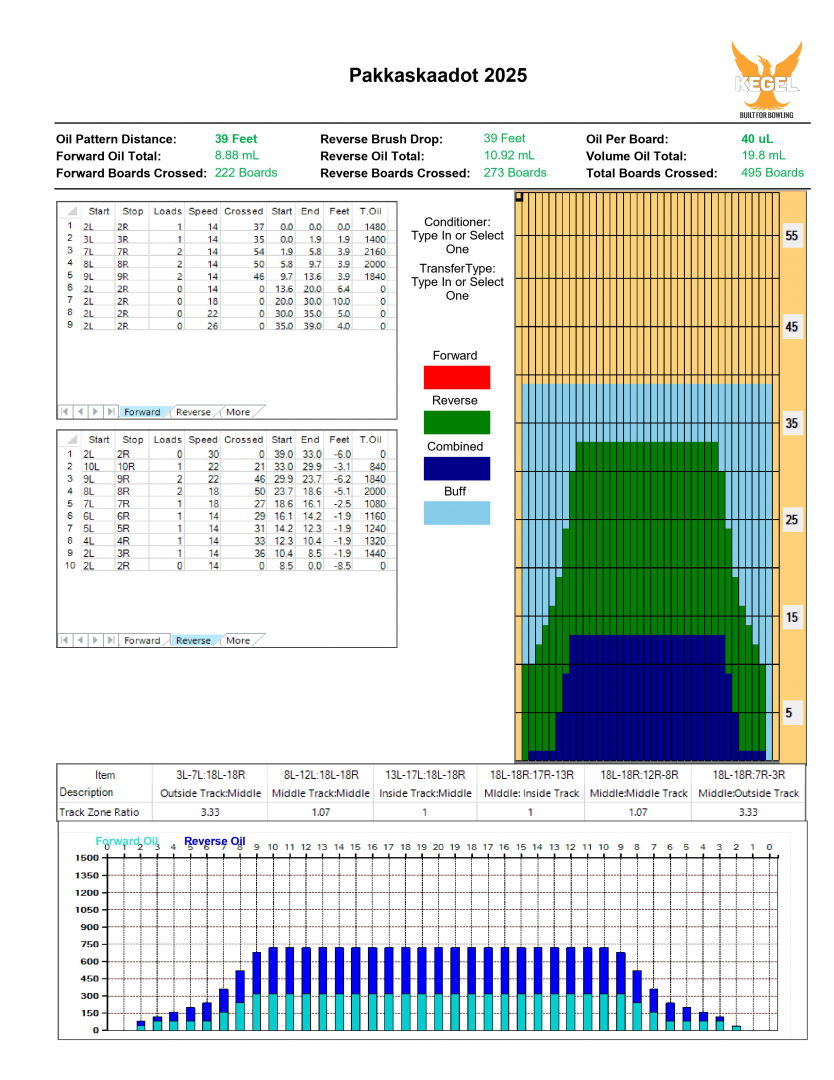Jump to last sheet in lower table

pos(109,640)
